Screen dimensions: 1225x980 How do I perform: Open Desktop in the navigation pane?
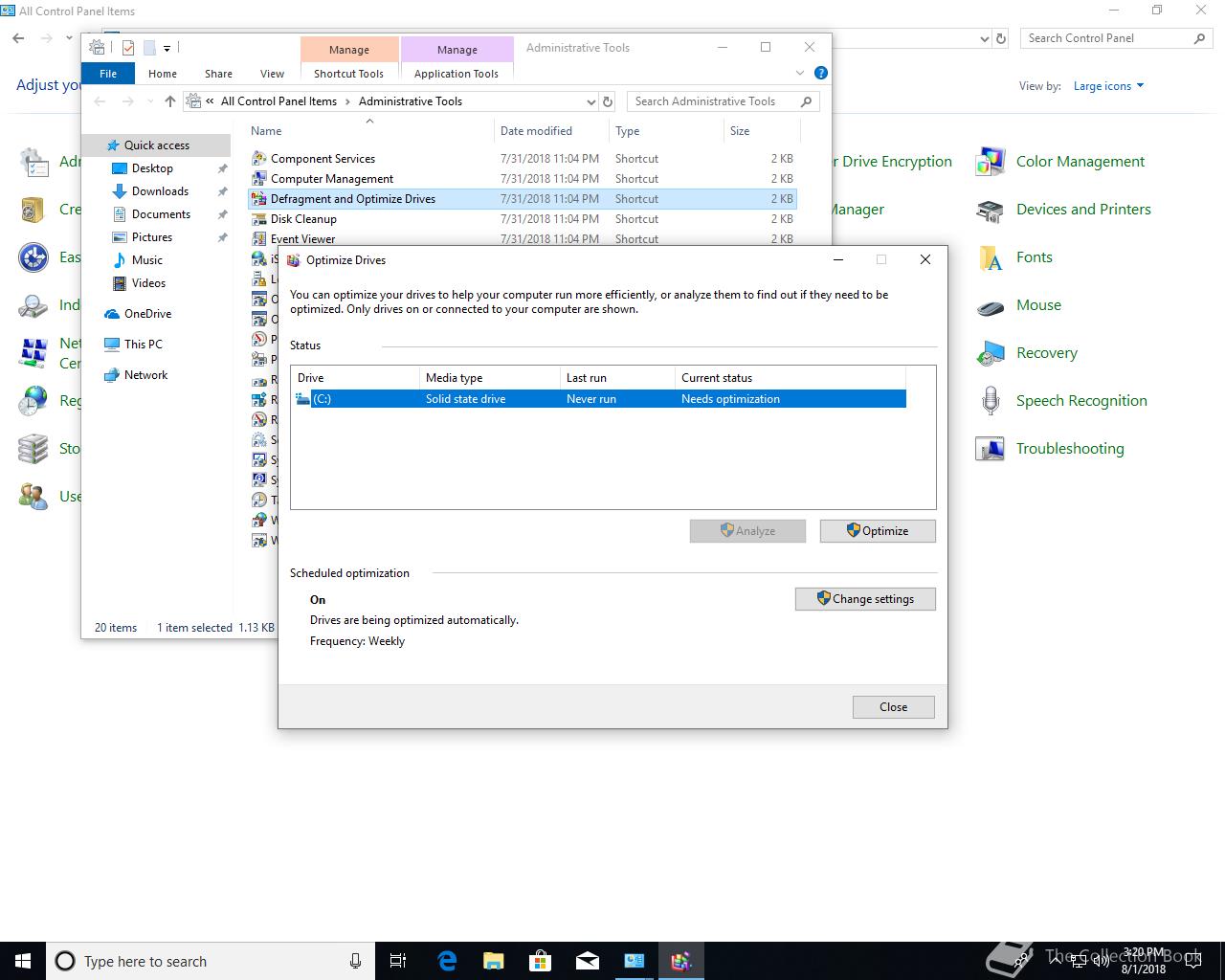coord(152,168)
